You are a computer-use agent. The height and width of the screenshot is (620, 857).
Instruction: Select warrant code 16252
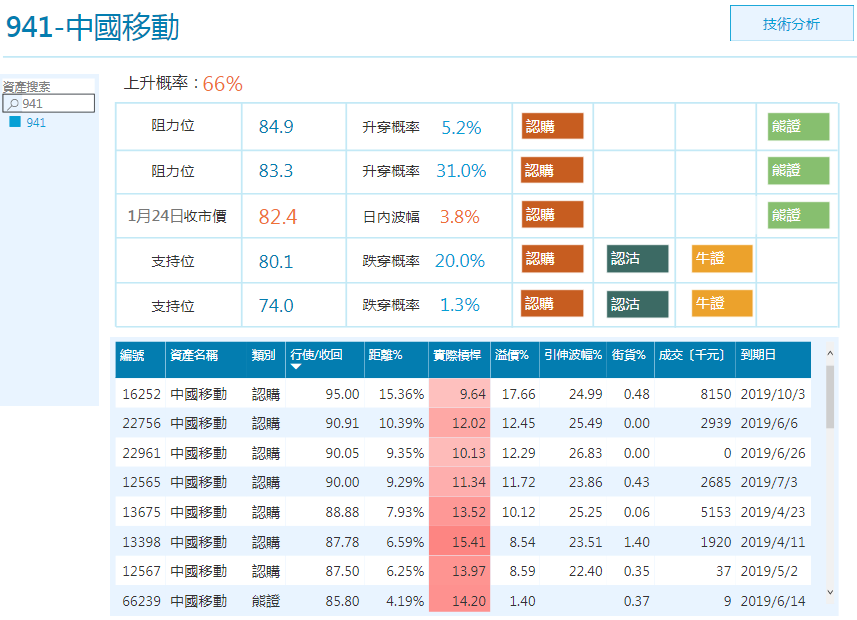141,394
